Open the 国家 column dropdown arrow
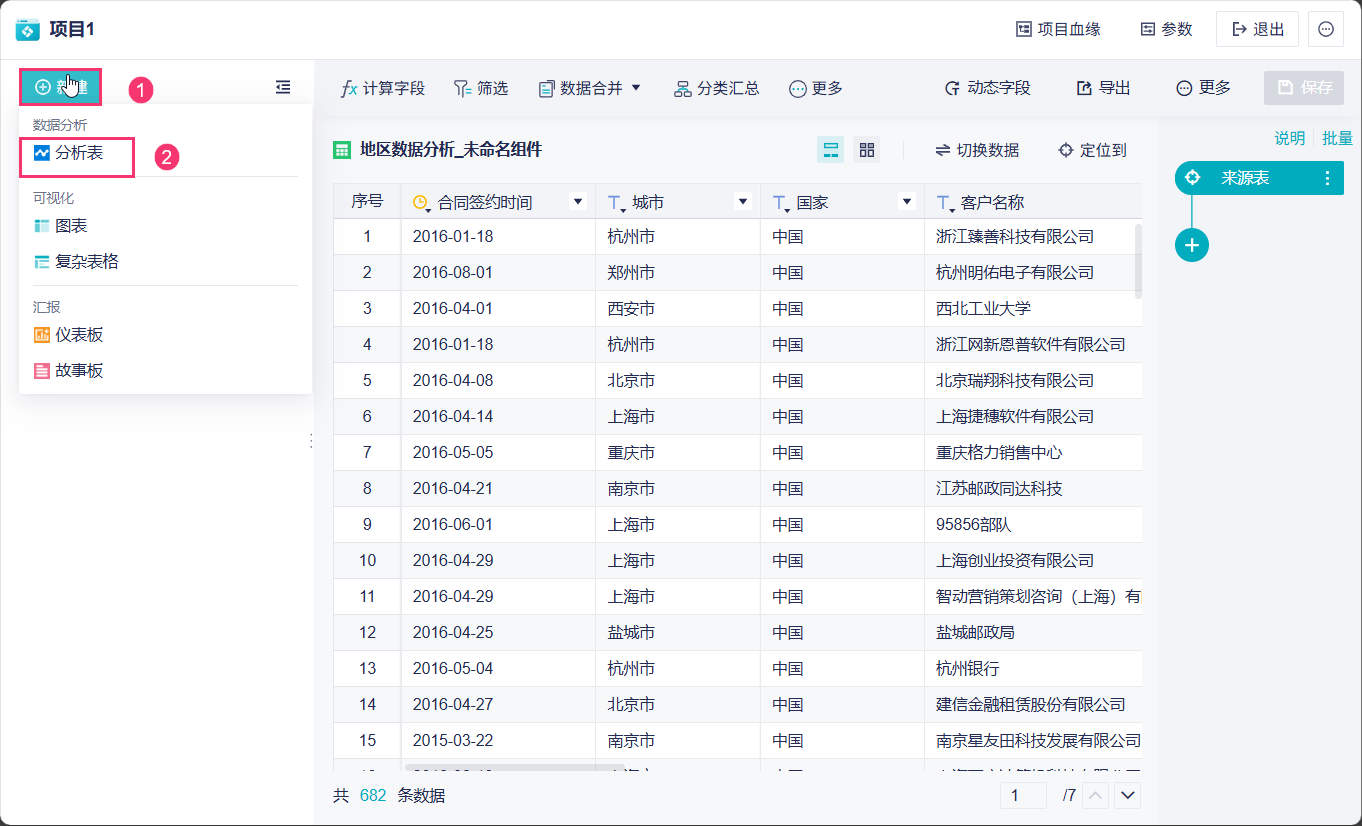The width and height of the screenshot is (1362, 826). pyautogui.click(x=907, y=201)
